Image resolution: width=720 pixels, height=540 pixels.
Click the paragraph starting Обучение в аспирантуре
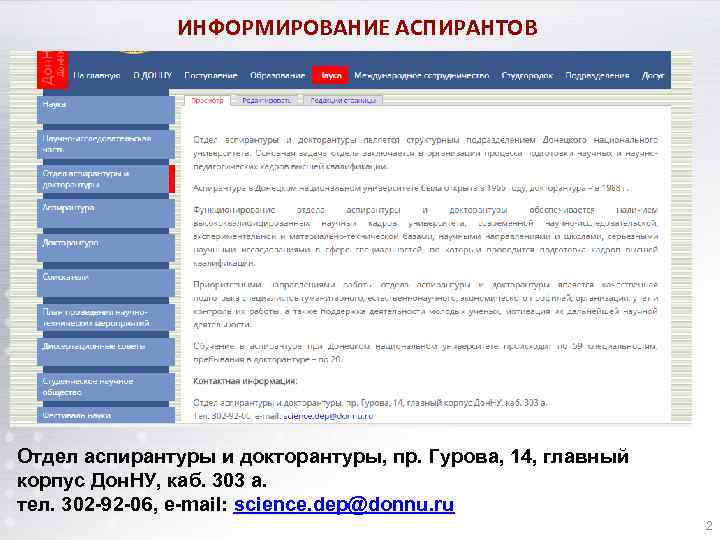pos(426,353)
